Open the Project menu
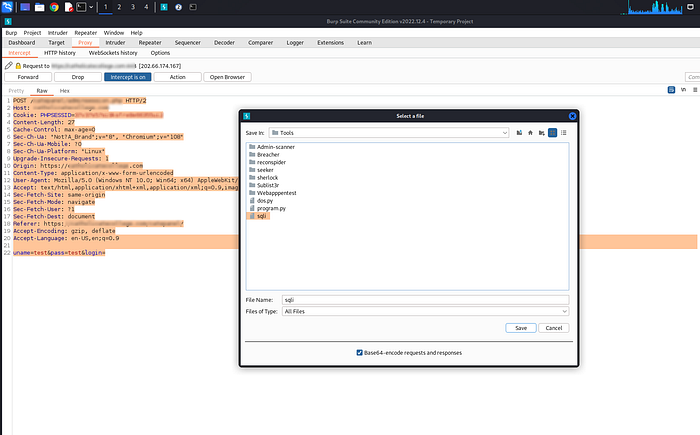 32,33
